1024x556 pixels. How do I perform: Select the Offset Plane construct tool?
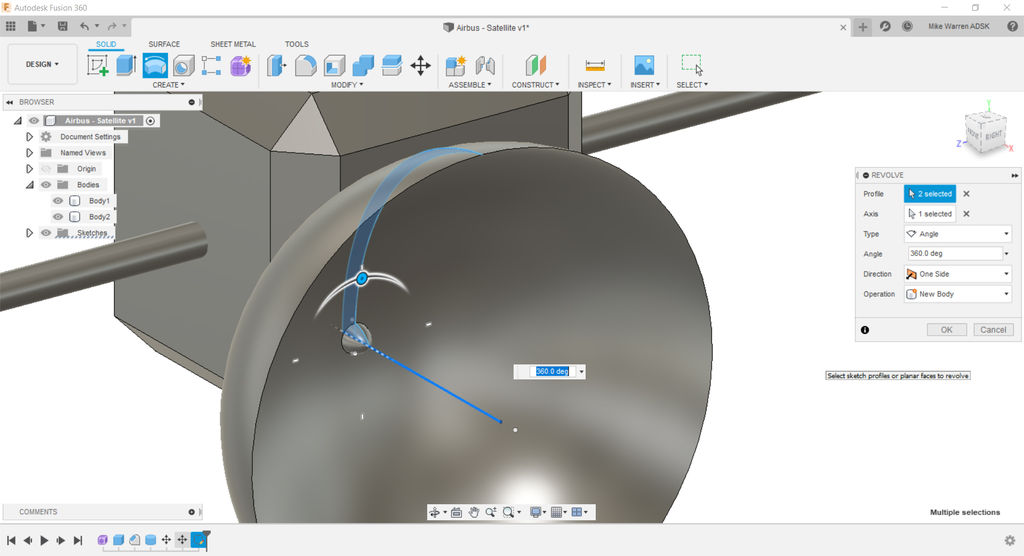click(x=536, y=65)
